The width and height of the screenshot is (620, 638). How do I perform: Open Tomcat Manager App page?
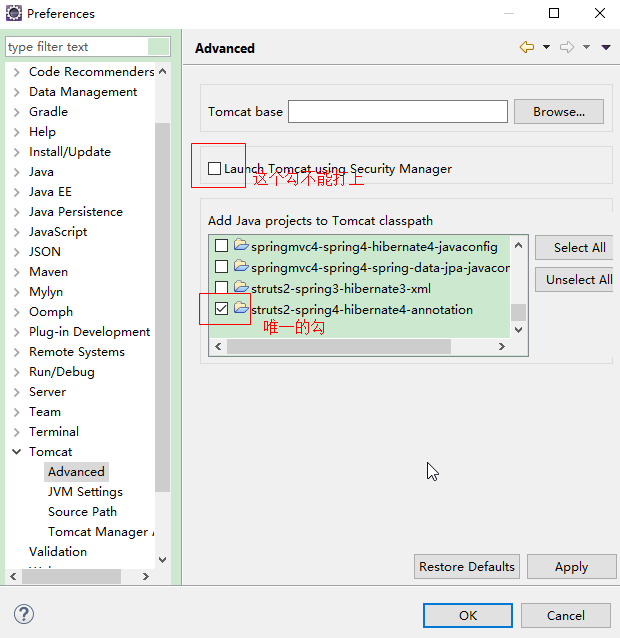[x=101, y=531]
